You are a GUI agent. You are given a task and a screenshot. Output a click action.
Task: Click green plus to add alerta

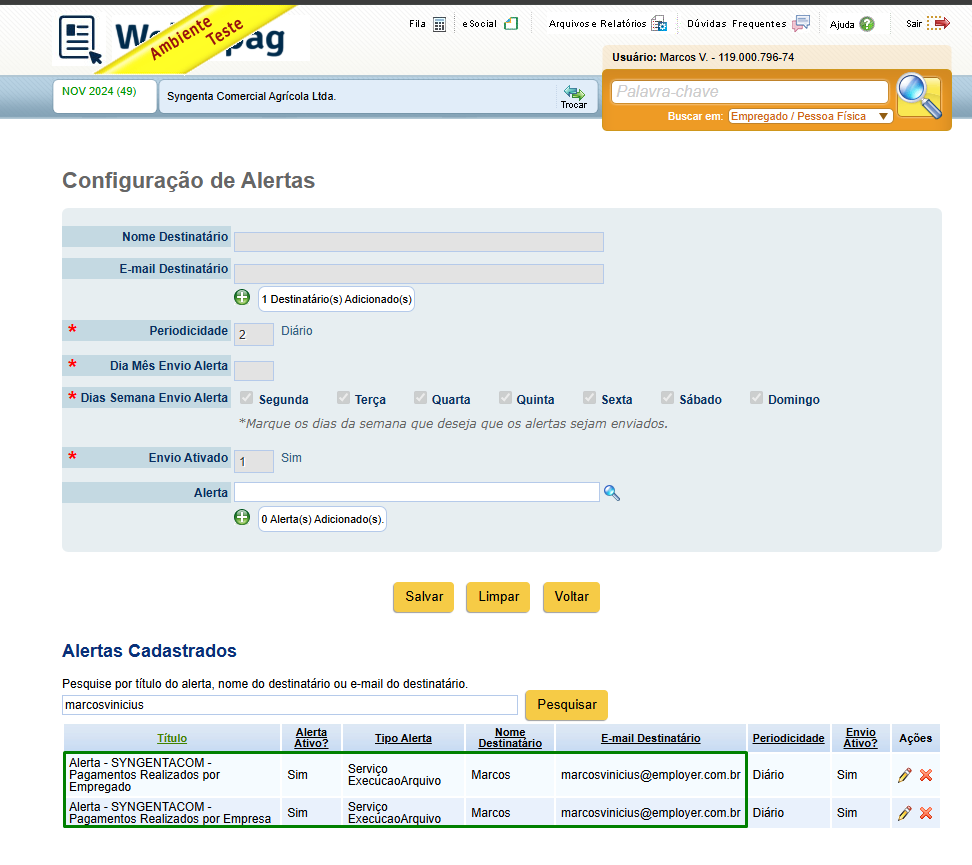(x=242, y=517)
